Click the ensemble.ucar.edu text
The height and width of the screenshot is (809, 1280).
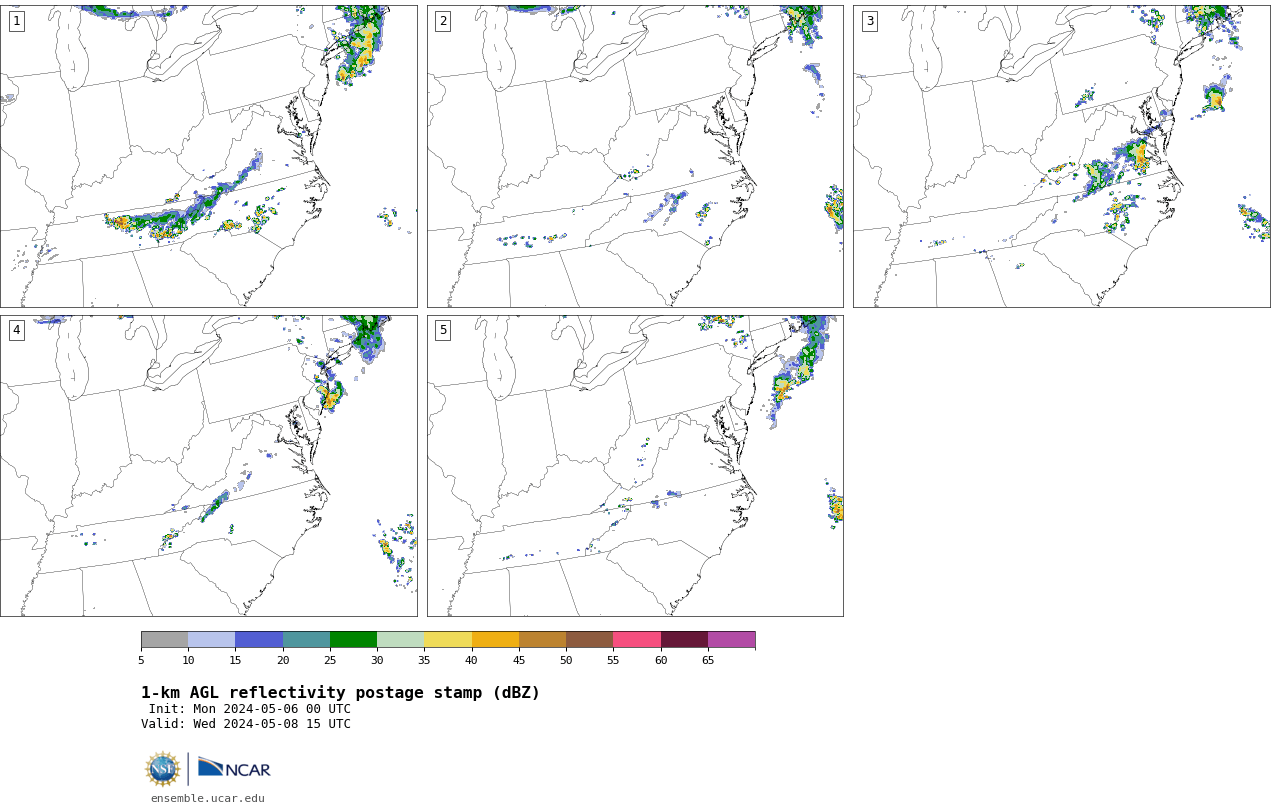point(208,798)
